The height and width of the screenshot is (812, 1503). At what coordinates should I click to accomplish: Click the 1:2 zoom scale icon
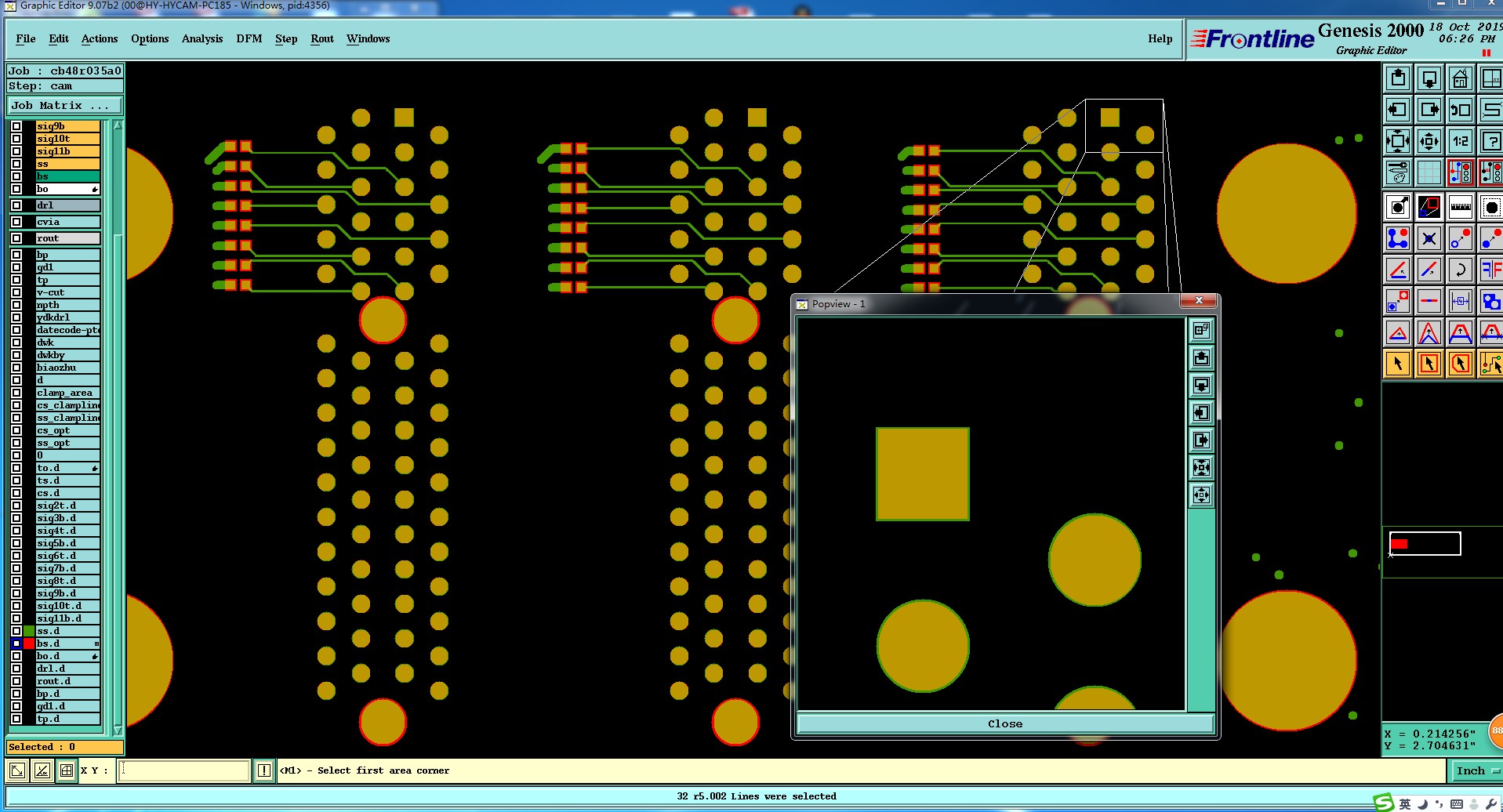(x=1461, y=141)
